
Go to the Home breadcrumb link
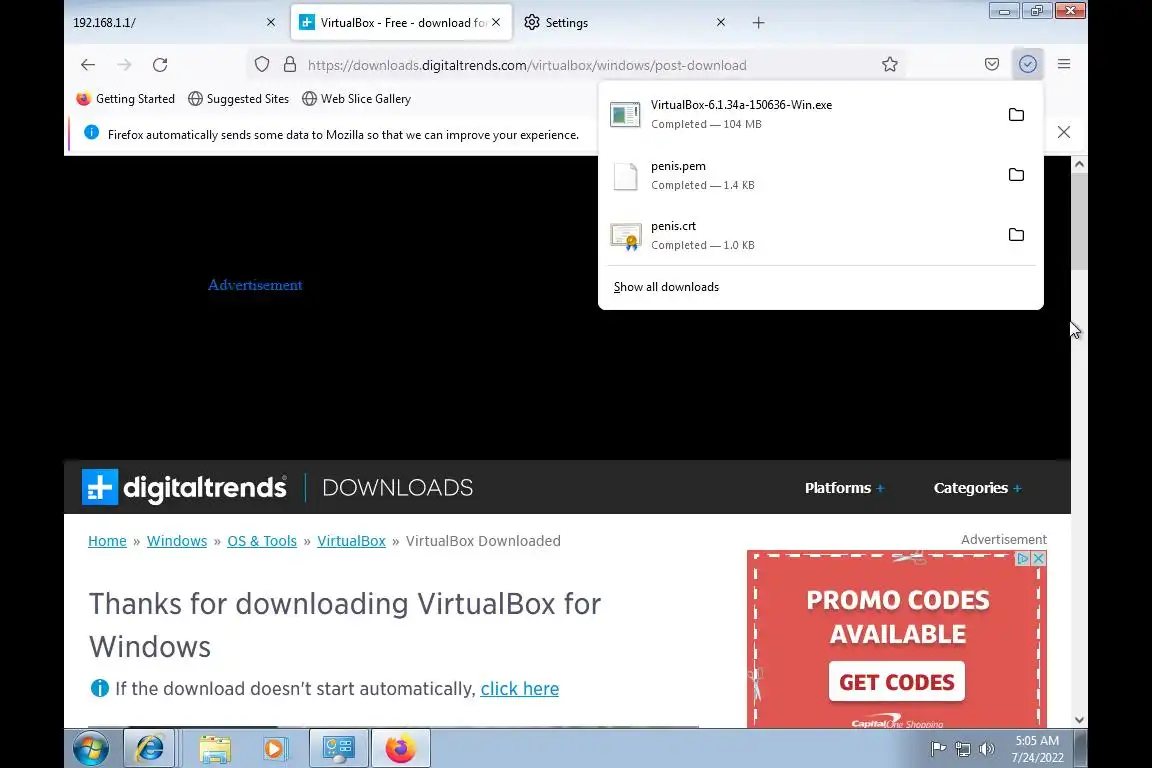coord(107,541)
